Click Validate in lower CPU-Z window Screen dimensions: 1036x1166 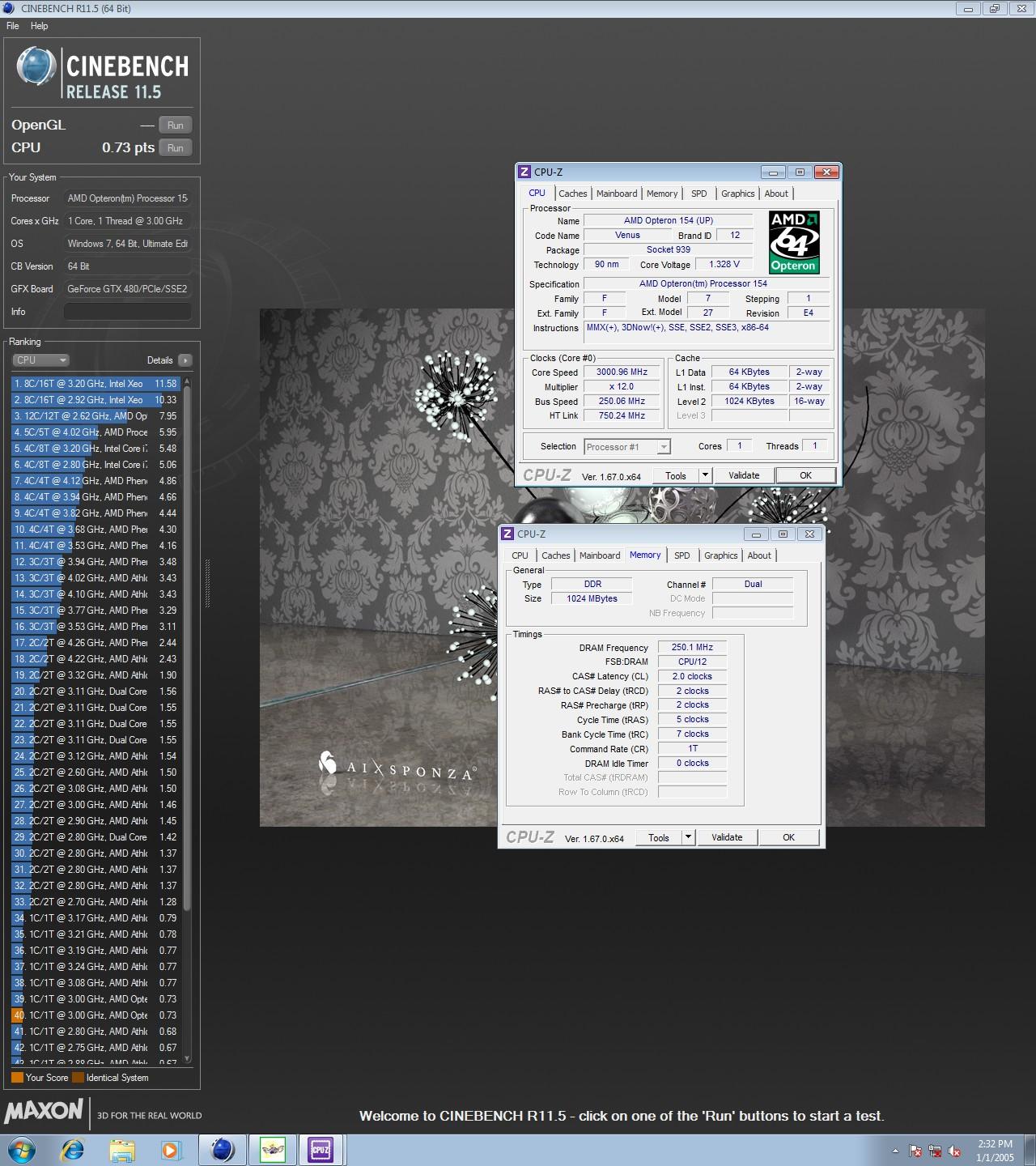[727, 838]
